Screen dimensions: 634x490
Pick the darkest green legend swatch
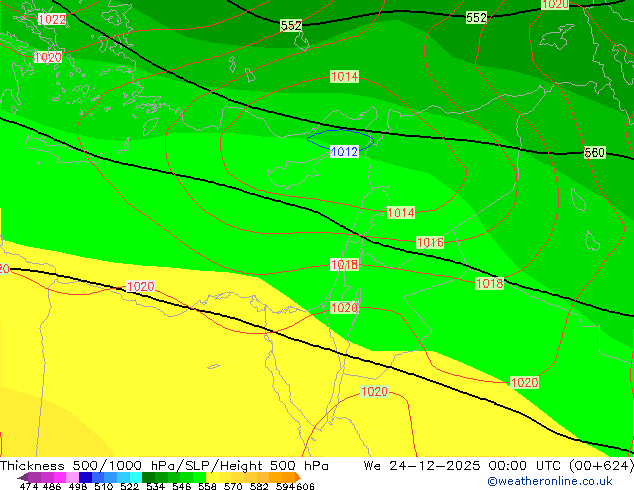tap(148, 477)
